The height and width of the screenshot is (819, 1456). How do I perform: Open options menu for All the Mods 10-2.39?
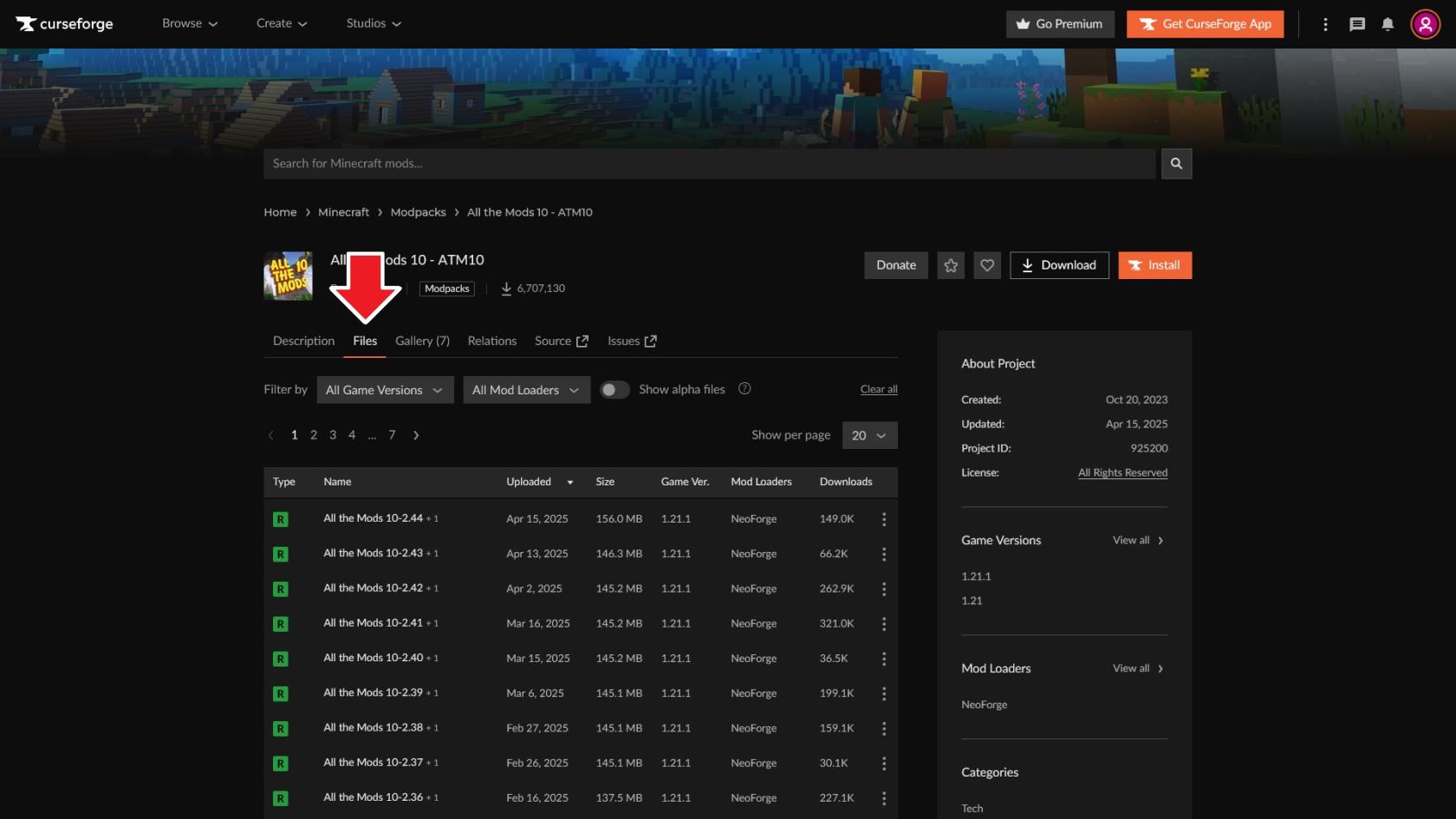pyautogui.click(x=884, y=693)
